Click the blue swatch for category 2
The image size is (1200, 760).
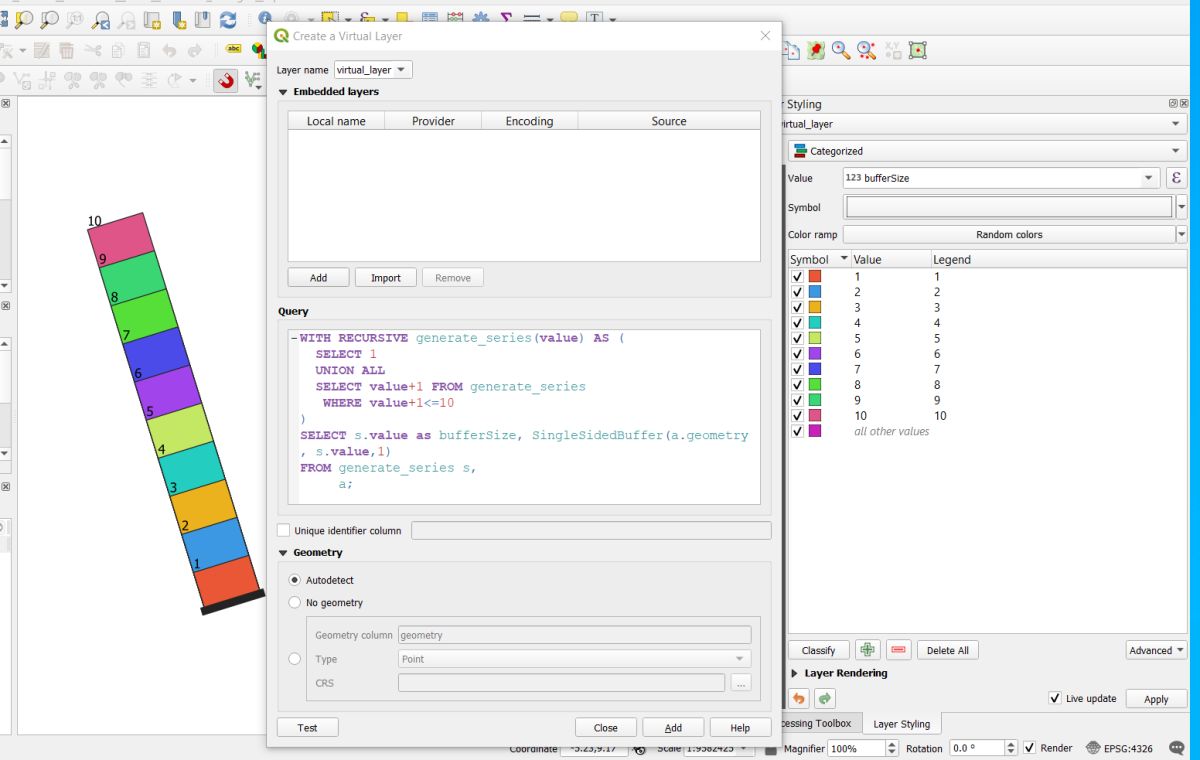(814, 292)
